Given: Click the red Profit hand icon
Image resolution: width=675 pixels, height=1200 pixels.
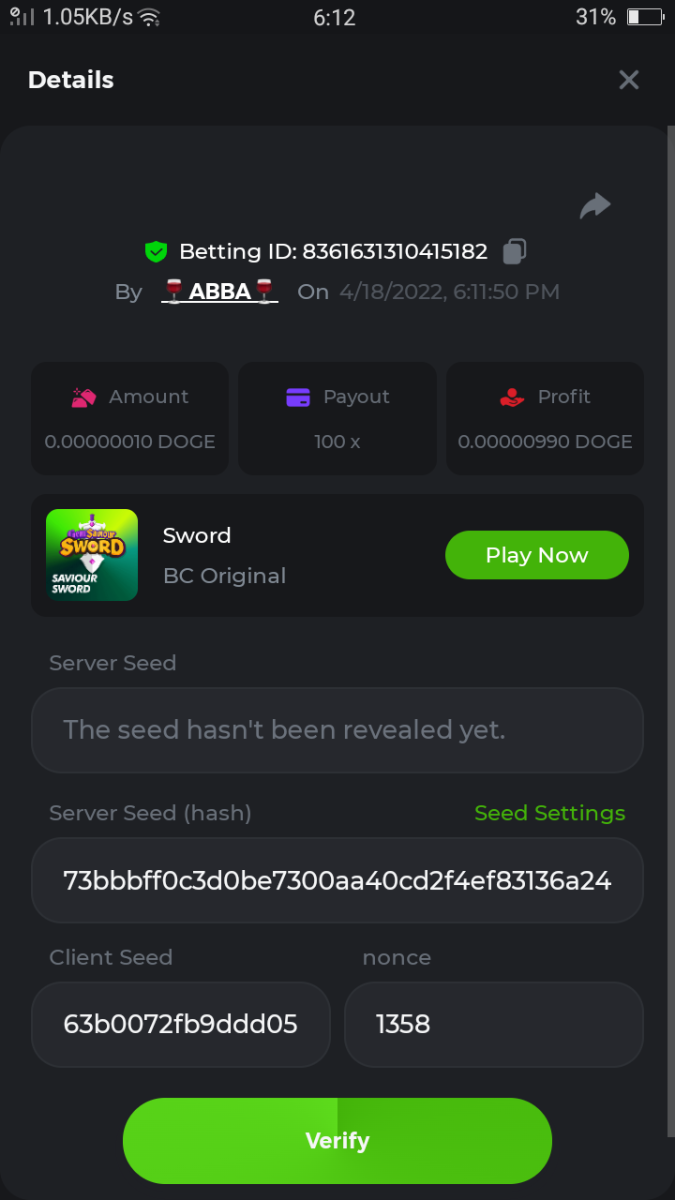Looking at the screenshot, I should pos(512,397).
